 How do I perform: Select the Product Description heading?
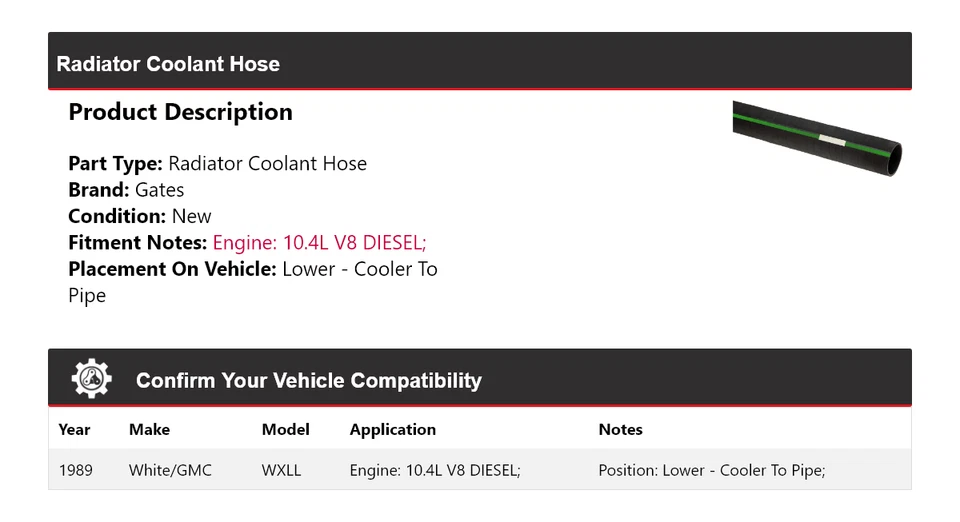[x=180, y=112]
